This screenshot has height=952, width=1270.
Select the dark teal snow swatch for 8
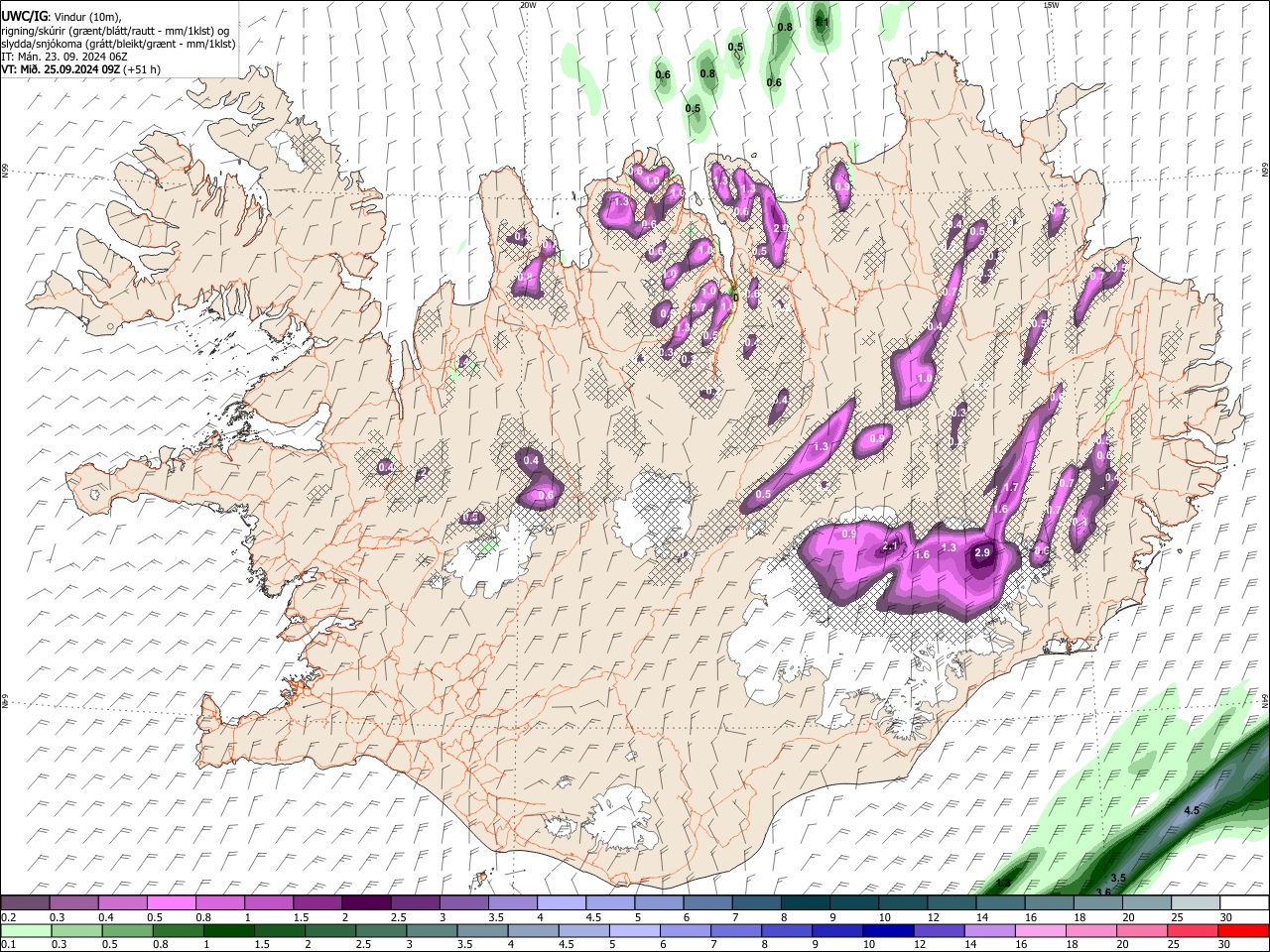pos(804,903)
